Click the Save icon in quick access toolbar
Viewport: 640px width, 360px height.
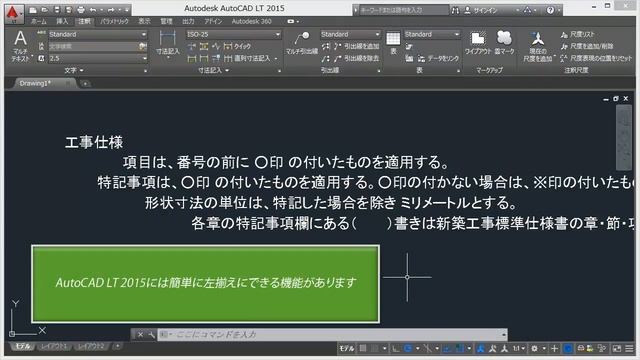[57, 9]
